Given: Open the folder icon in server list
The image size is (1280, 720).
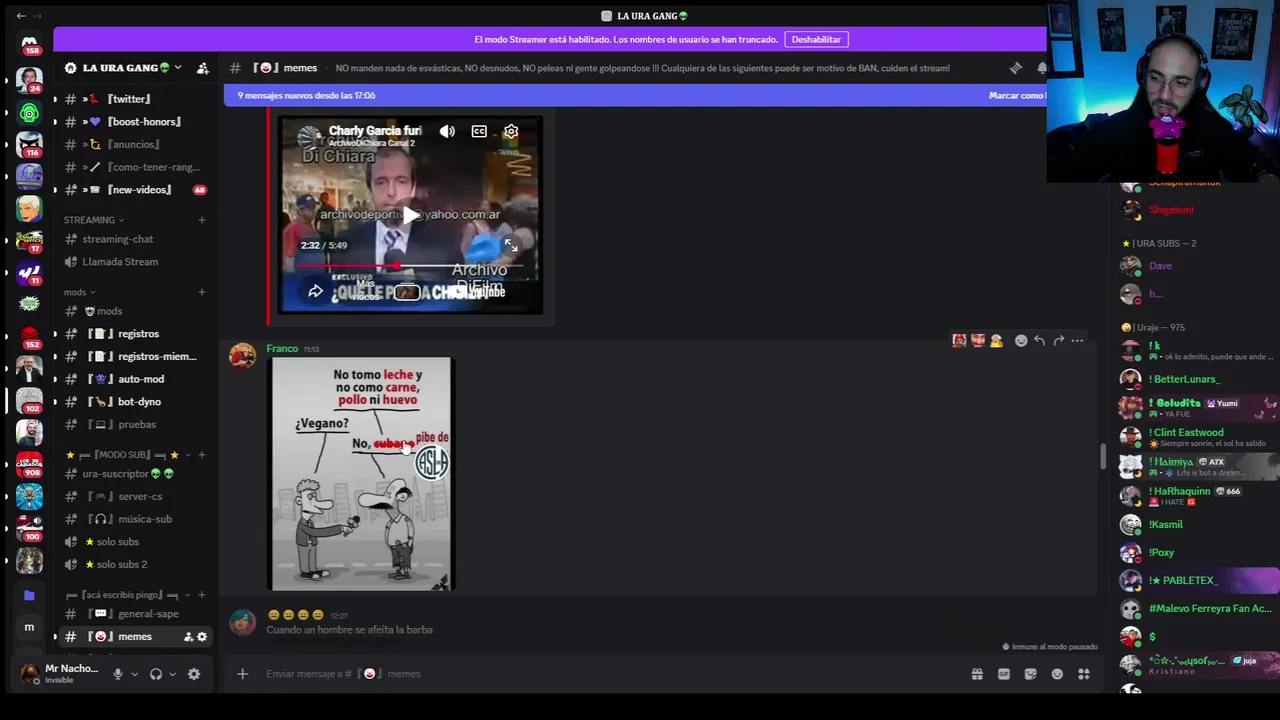Looking at the screenshot, I should point(29,595).
